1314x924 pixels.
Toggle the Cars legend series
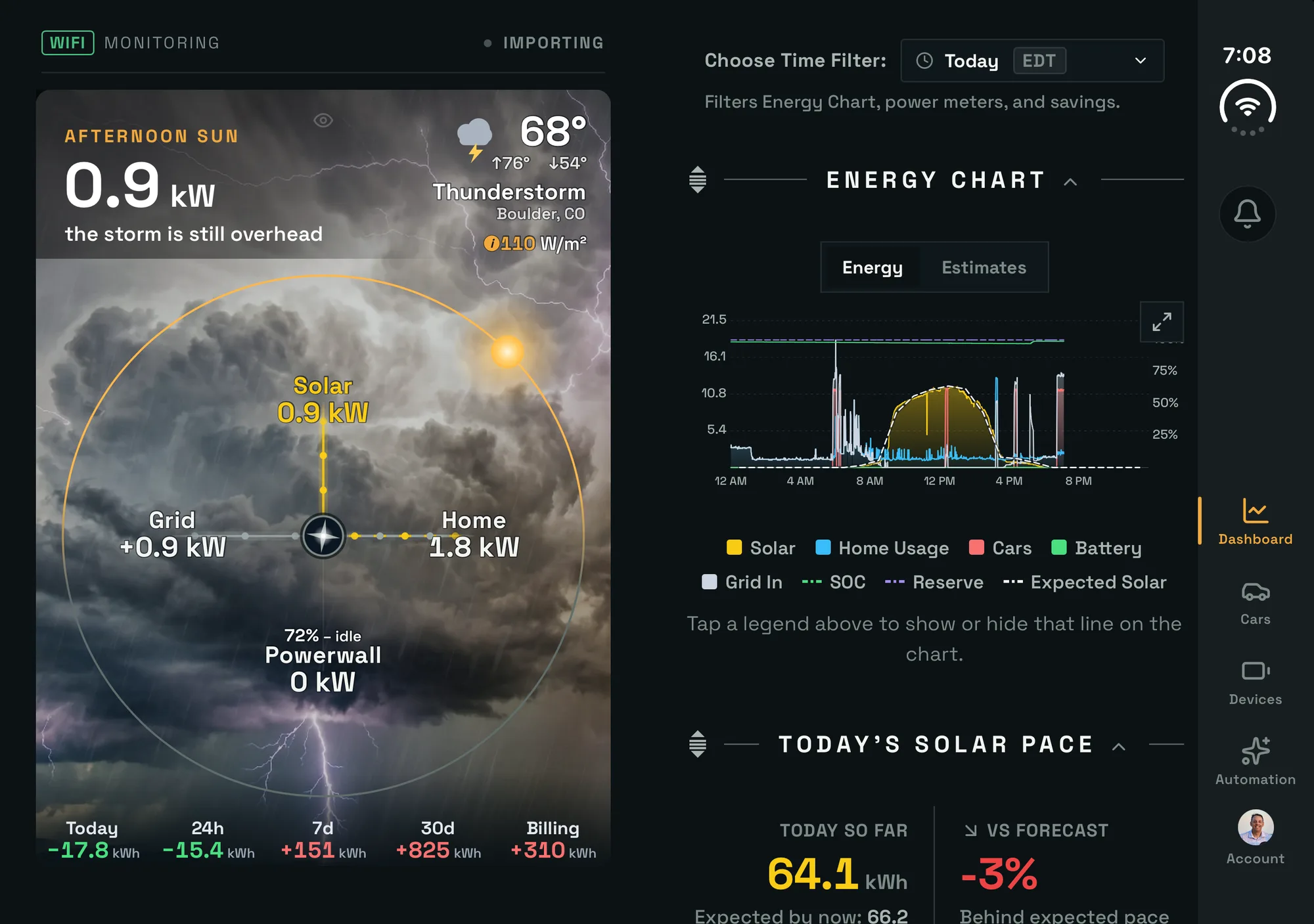1000,548
